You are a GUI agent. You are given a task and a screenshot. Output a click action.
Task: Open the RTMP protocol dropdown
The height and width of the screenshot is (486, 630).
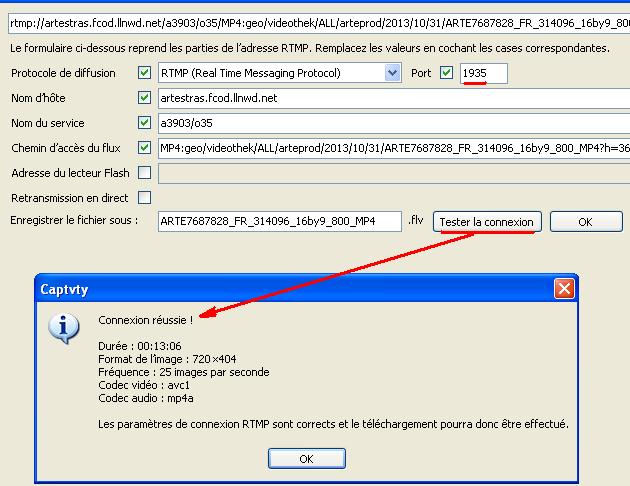[x=392, y=73]
